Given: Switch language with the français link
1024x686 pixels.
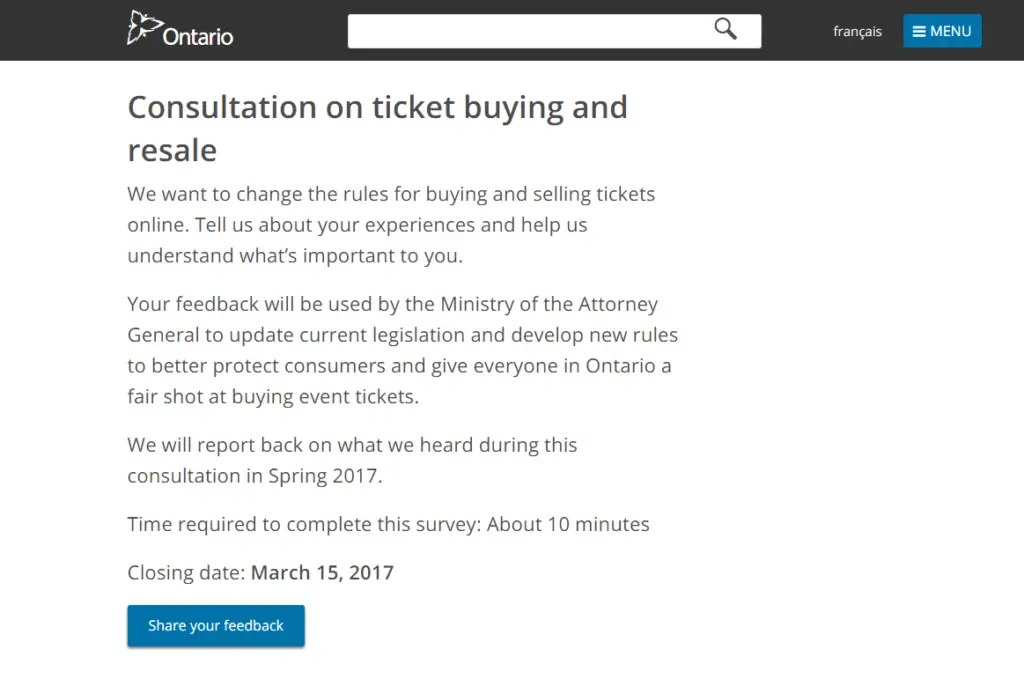Looking at the screenshot, I should pos(857,31).
